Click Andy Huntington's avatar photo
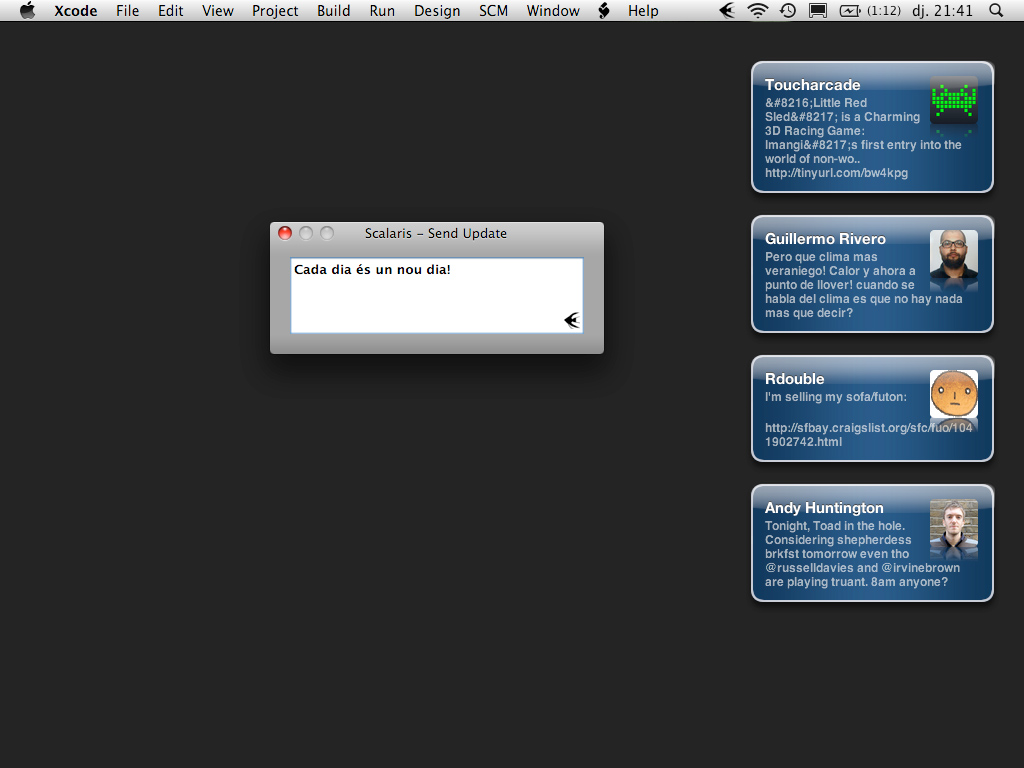 953,523
